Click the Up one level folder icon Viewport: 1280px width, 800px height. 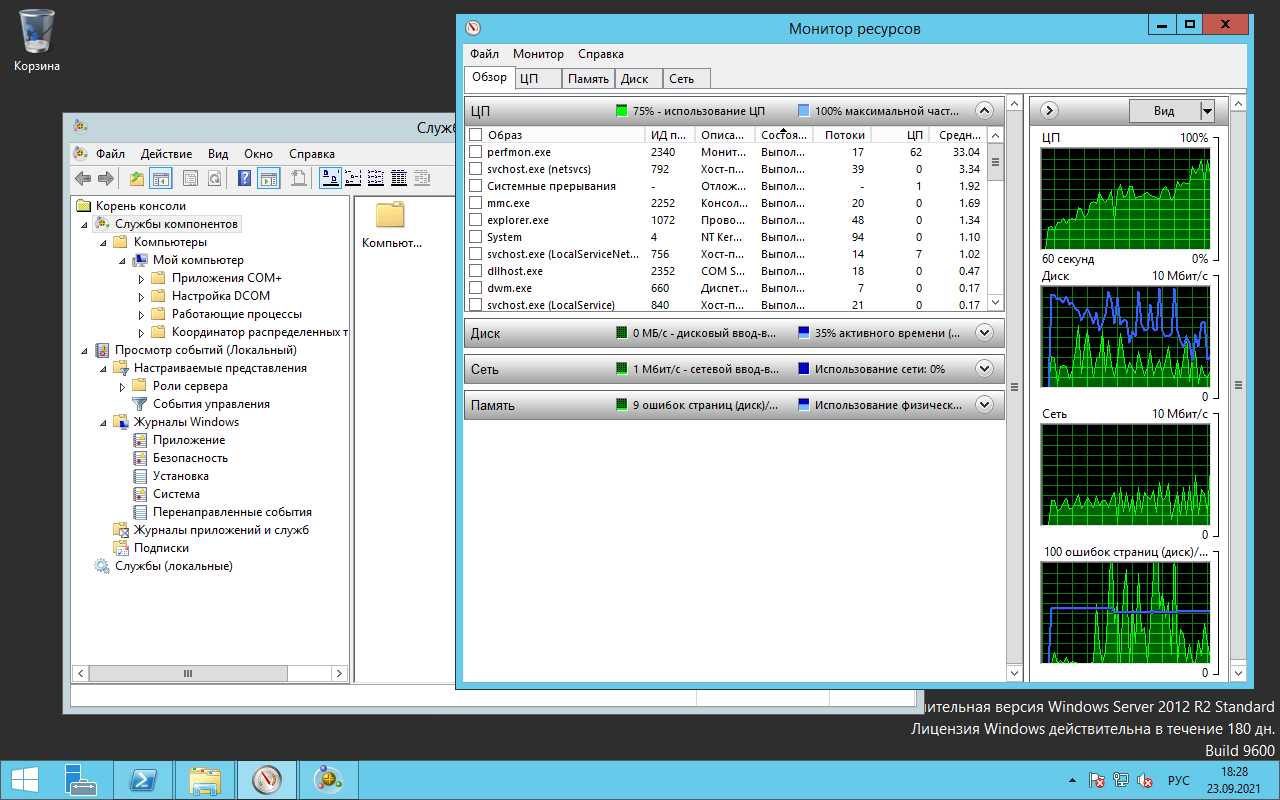(137, 178)
